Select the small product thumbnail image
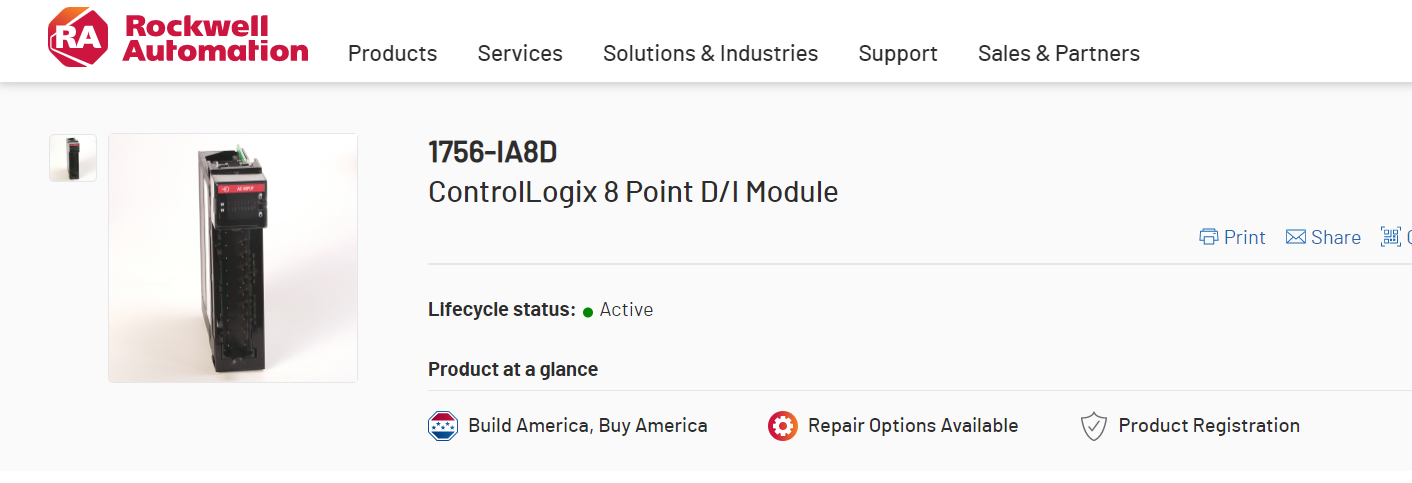Viewport: 1412px width, 483px height. click(73, 158)
